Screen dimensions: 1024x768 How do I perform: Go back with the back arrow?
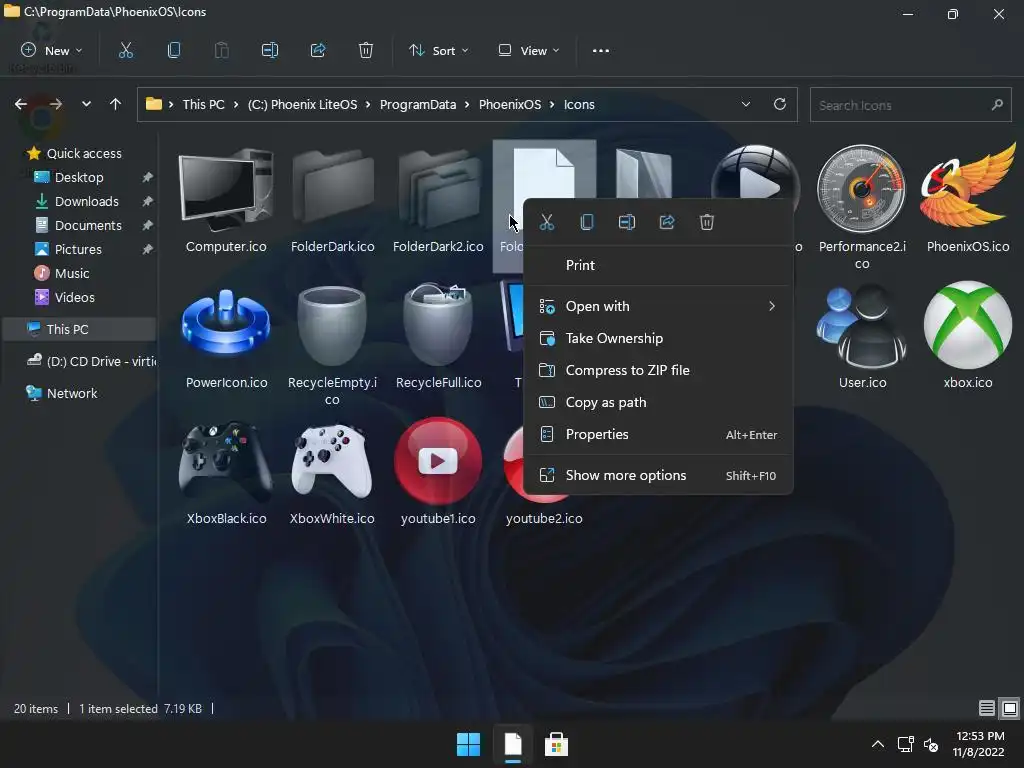point(21,104)
